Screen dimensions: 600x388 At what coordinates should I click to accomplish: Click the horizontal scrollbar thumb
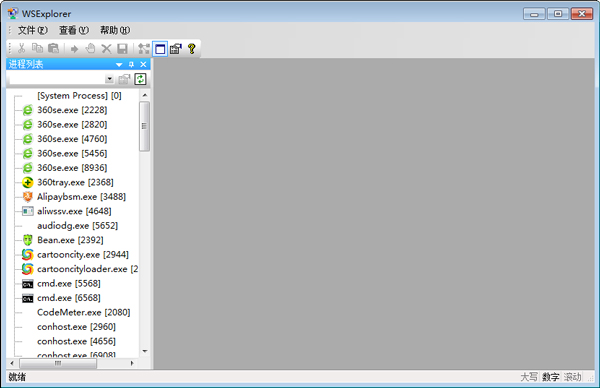coord(58,363)
